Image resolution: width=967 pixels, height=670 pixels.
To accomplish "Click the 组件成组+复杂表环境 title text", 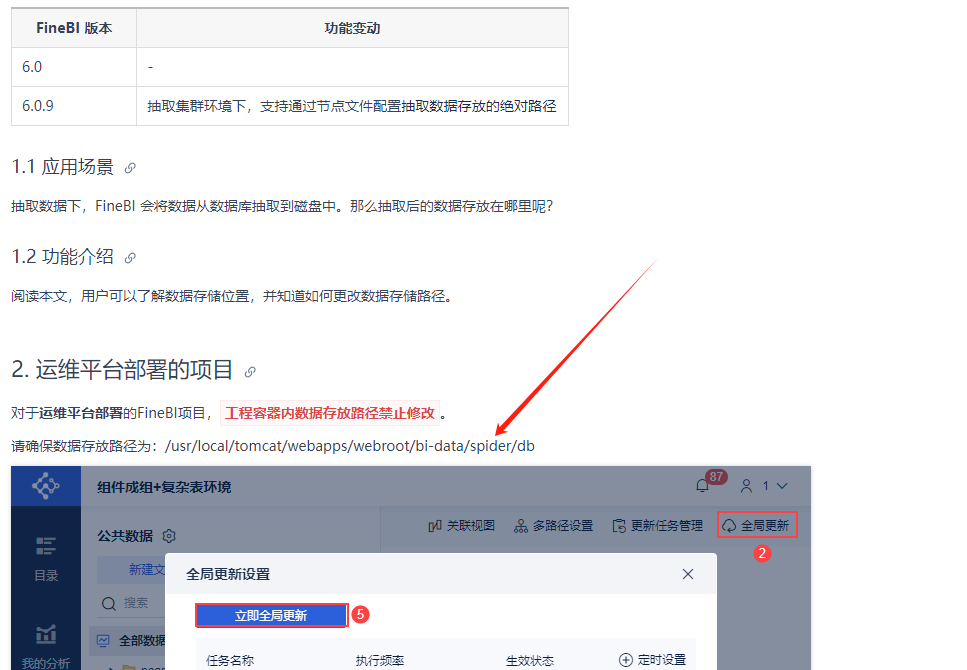I will coord(164,487).
